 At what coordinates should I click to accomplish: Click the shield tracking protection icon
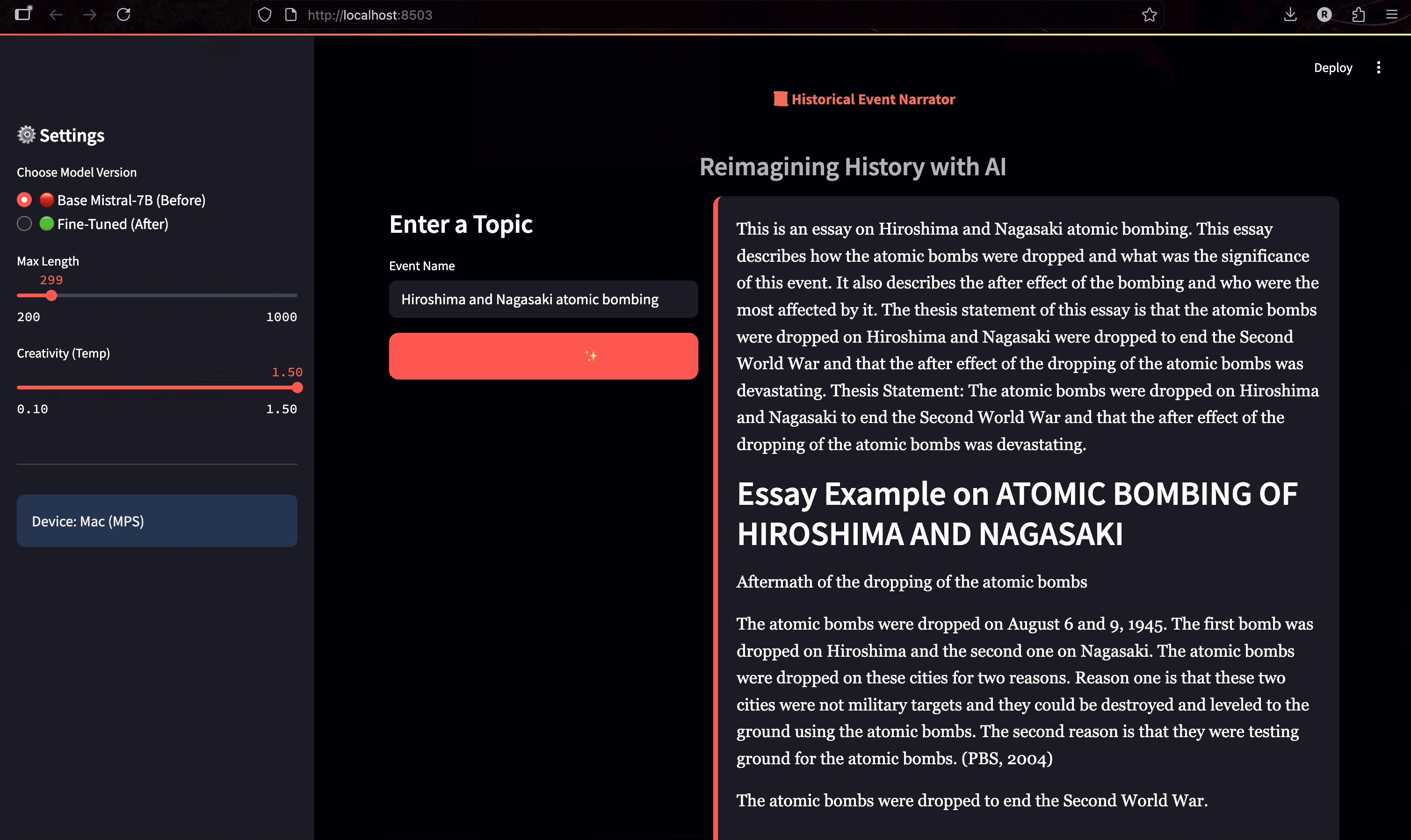(x=264, y=14)
